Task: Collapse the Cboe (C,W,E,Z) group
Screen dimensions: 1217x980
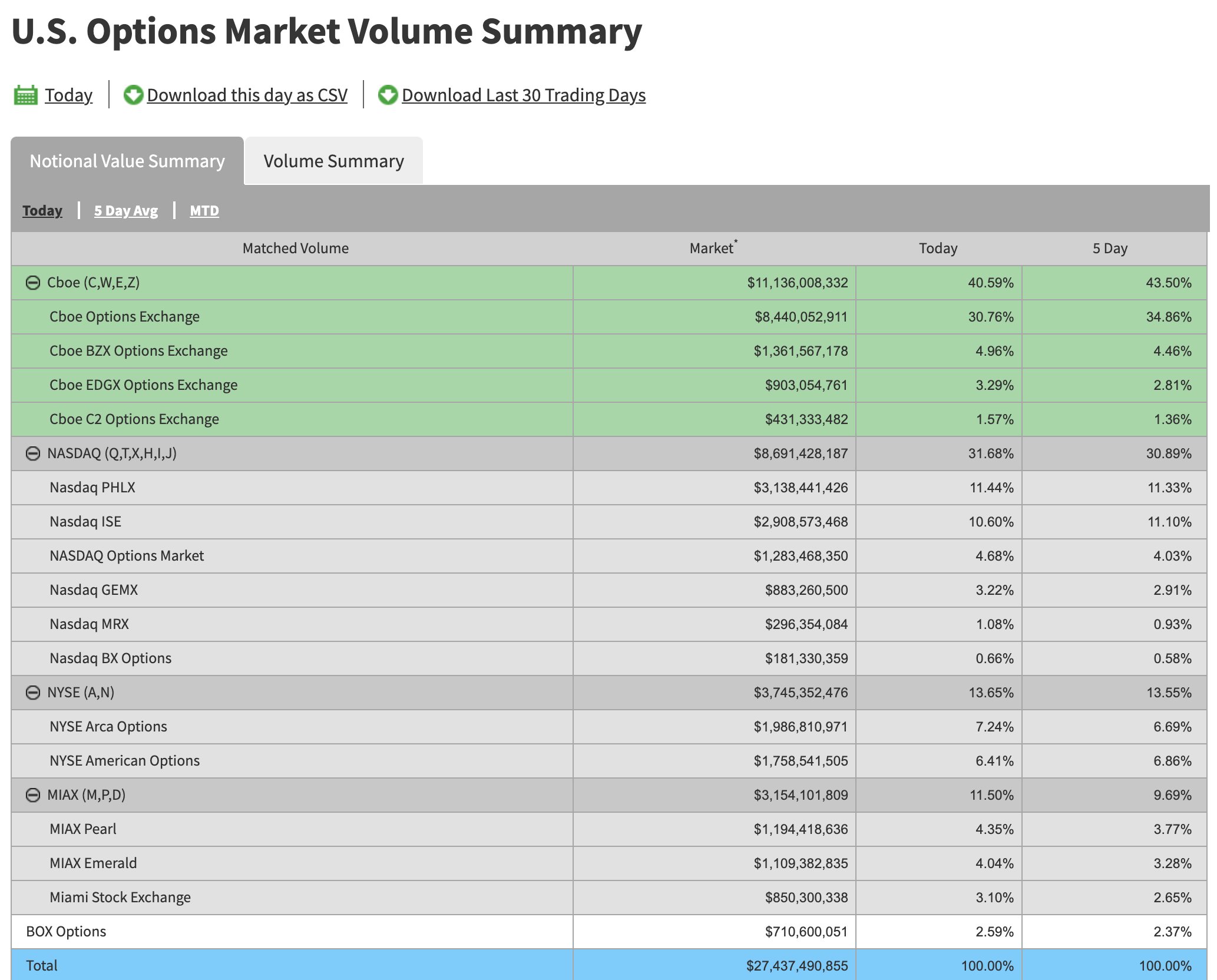Action: point(33,283)
